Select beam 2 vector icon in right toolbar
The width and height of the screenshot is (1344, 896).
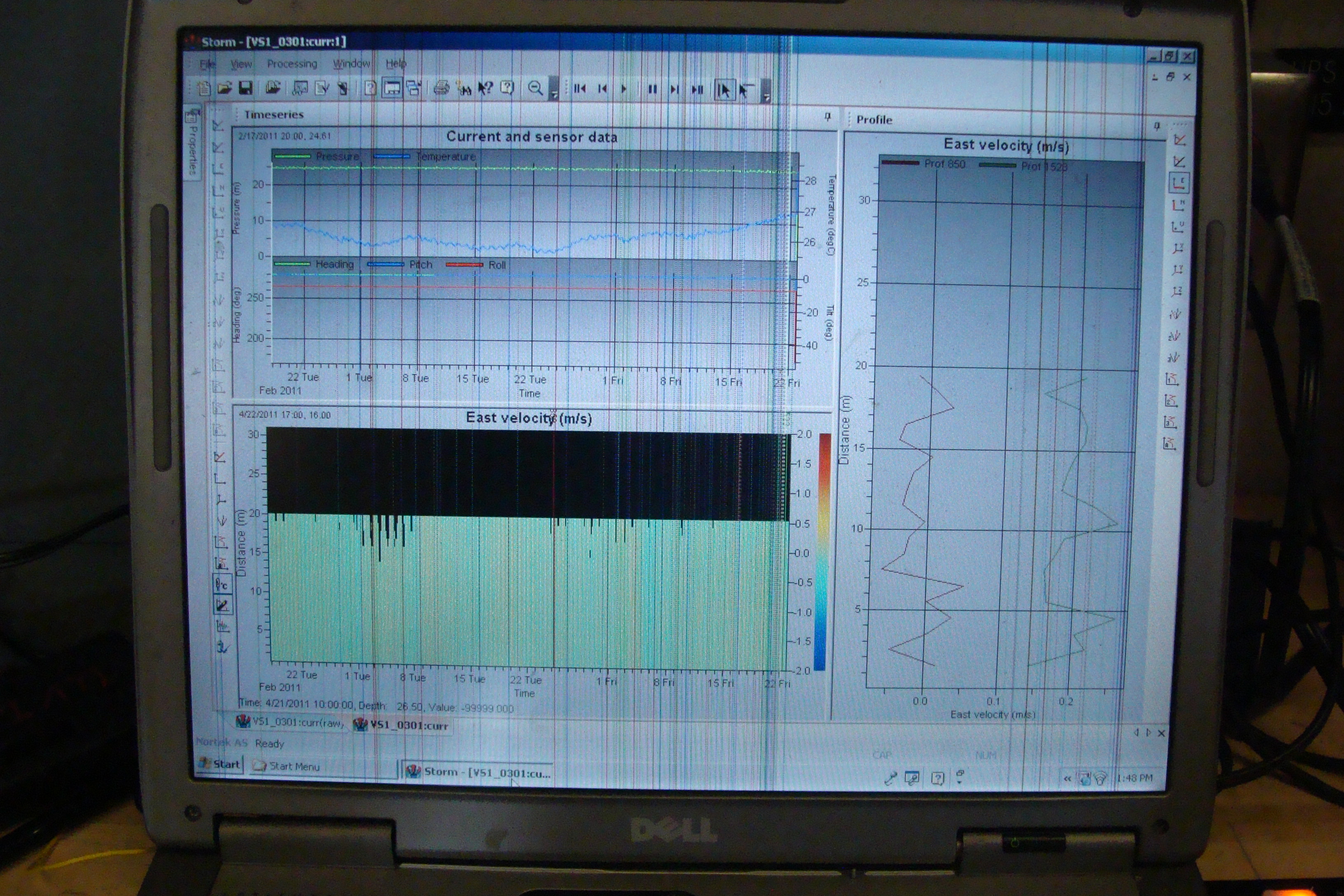(1174, 336)
